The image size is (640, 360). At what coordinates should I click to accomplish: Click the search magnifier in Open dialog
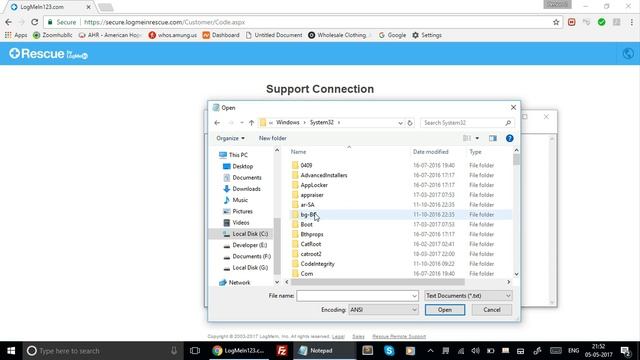click(x=508, y=122)
